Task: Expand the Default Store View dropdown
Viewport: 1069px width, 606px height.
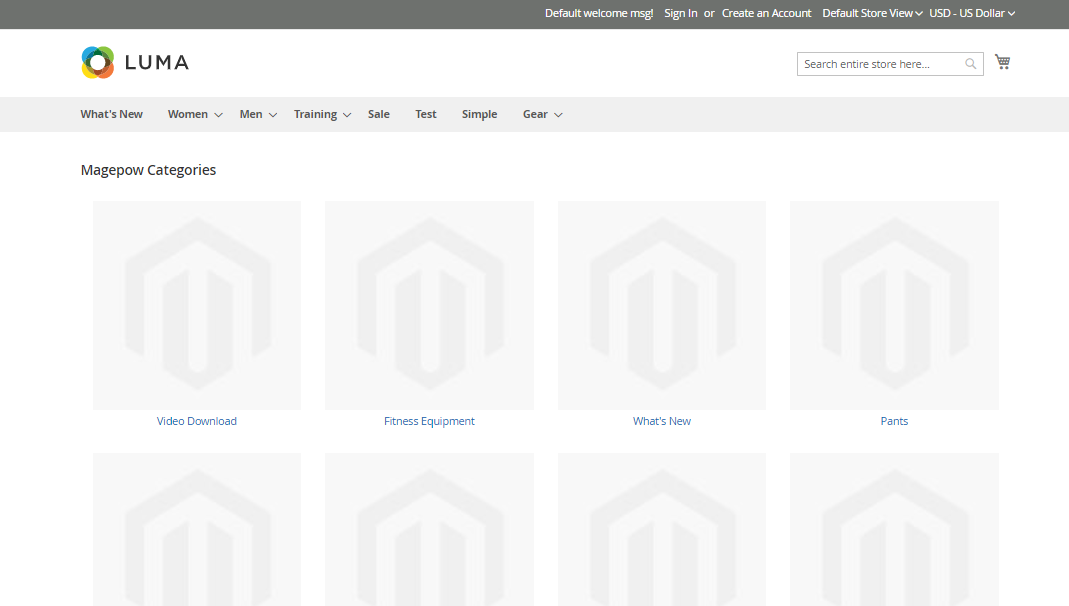Action: coord(871,13)
